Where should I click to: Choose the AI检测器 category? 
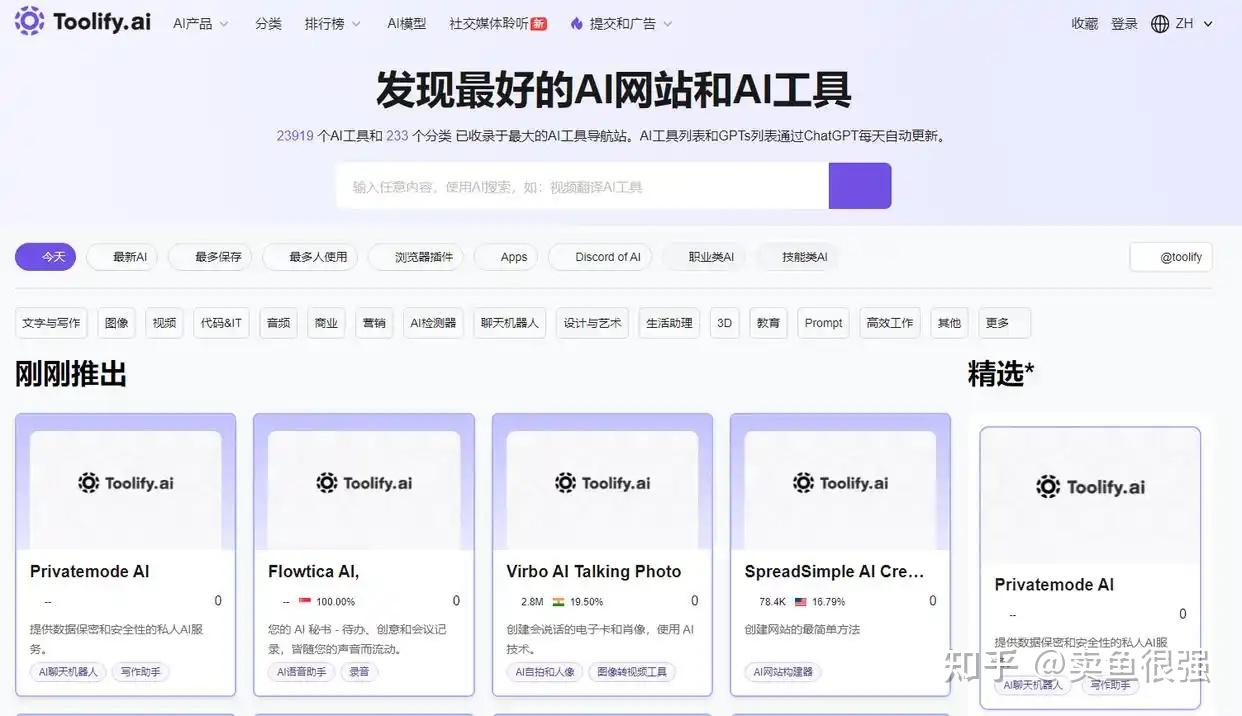433,323
